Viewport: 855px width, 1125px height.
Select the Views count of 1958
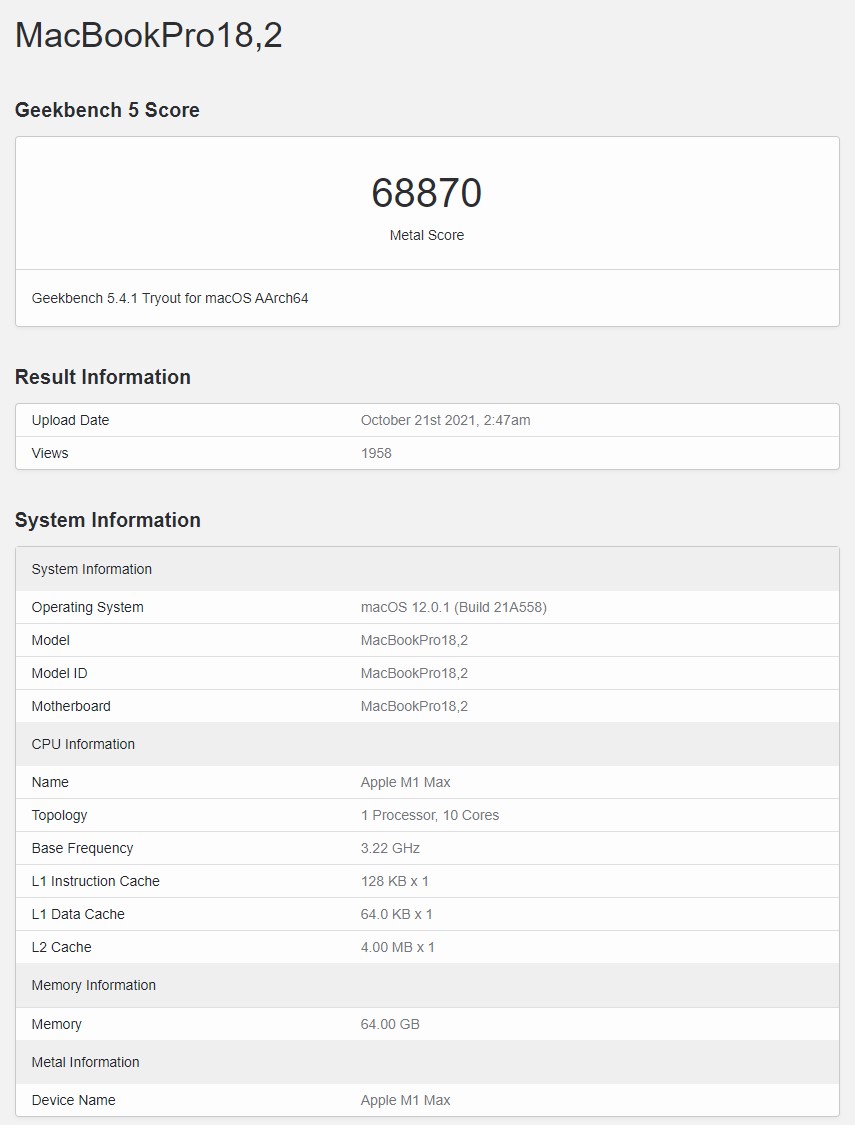point(377,453)
